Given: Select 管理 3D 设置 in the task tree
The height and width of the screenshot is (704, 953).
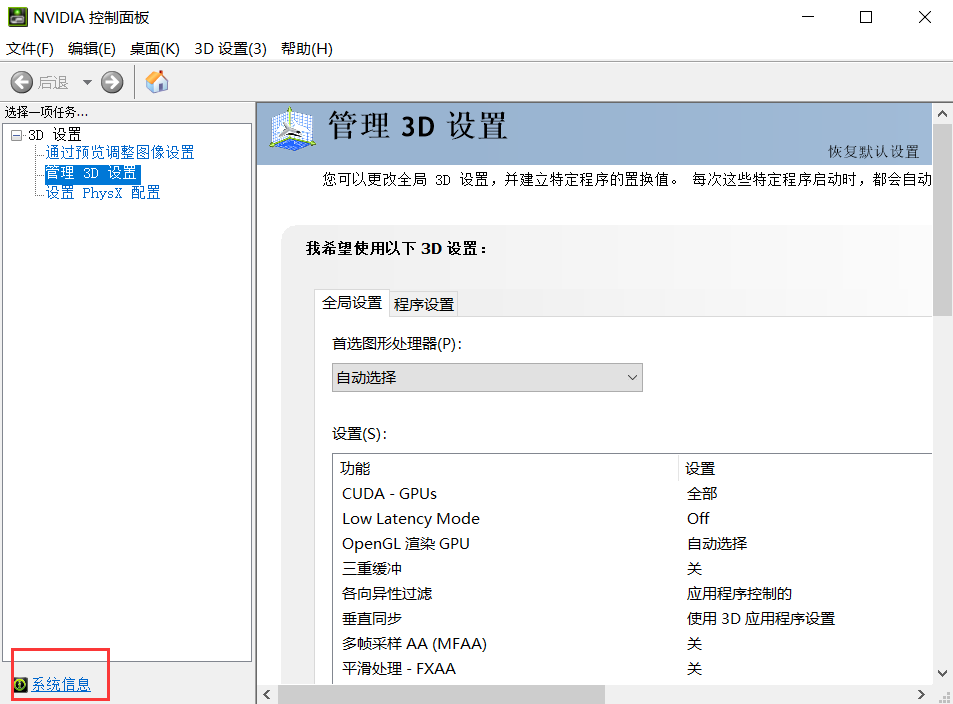Looking at the screenshot, I should point(92,173).
